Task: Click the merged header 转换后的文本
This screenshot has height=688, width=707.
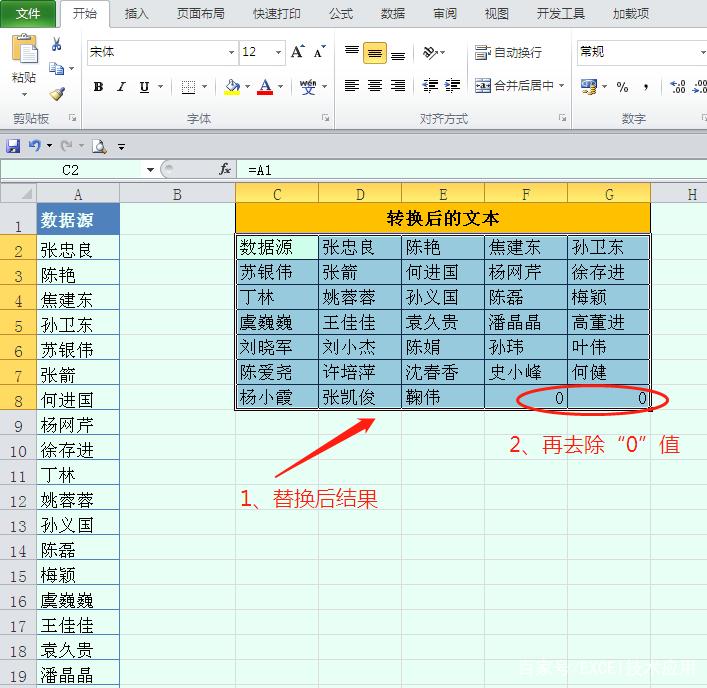Action: coord(443,218)
